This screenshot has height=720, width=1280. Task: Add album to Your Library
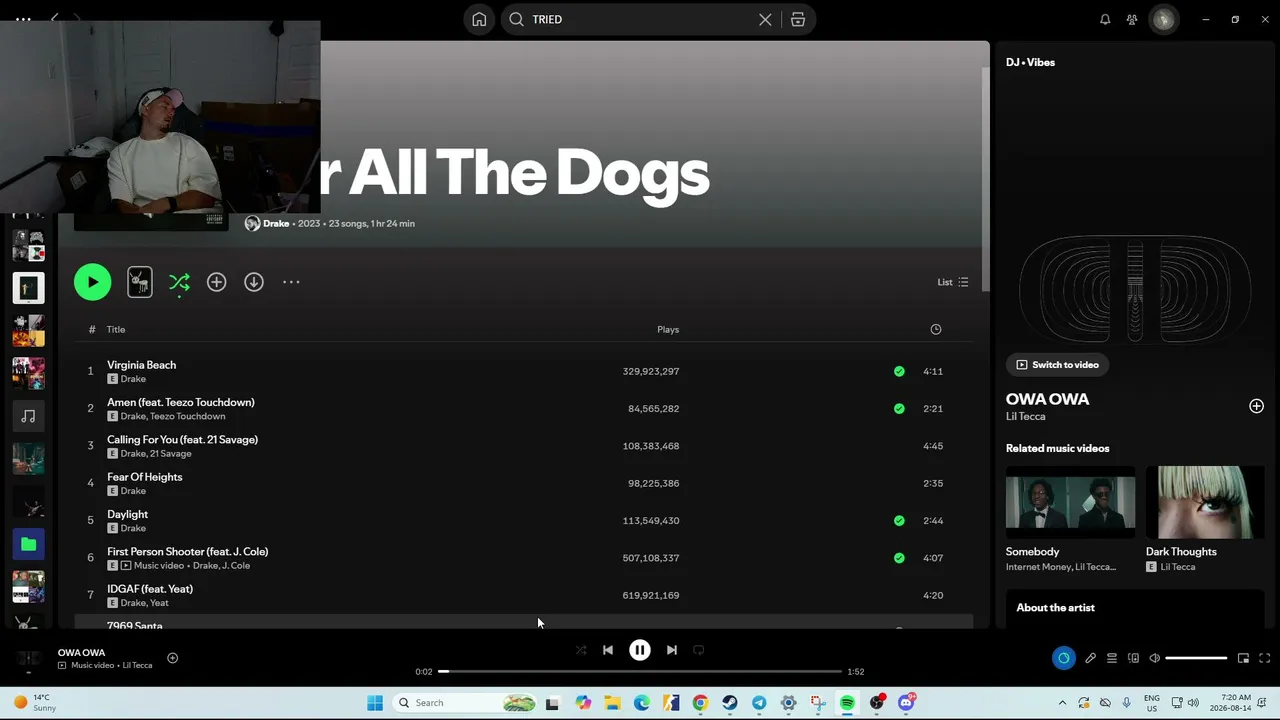pos(216,282)
